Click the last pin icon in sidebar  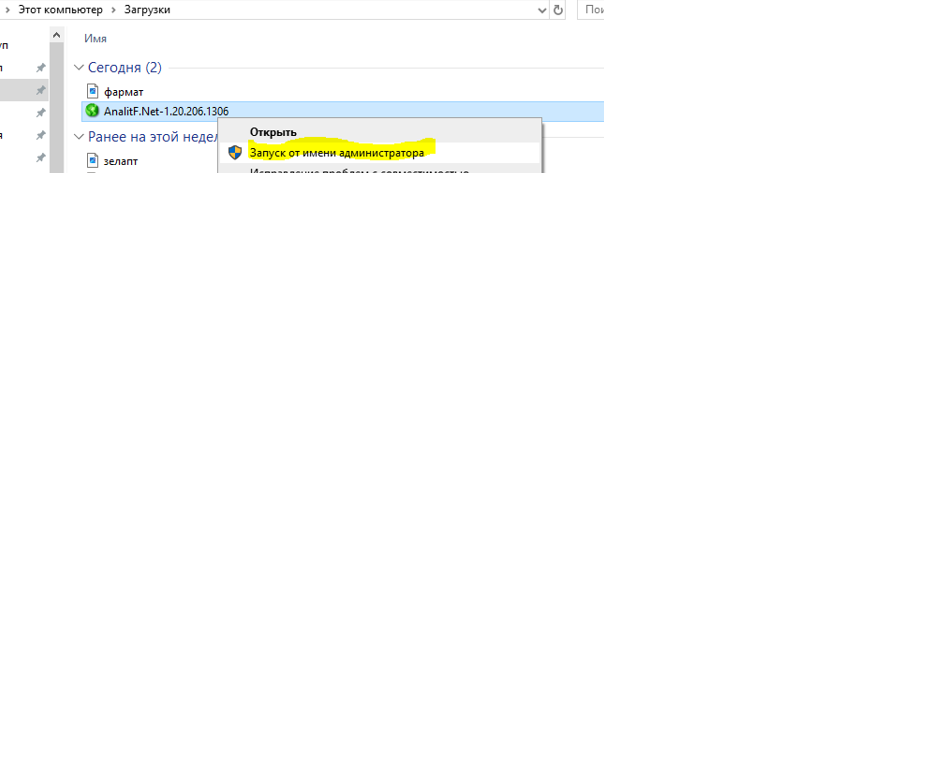click(x=41, y=158)
